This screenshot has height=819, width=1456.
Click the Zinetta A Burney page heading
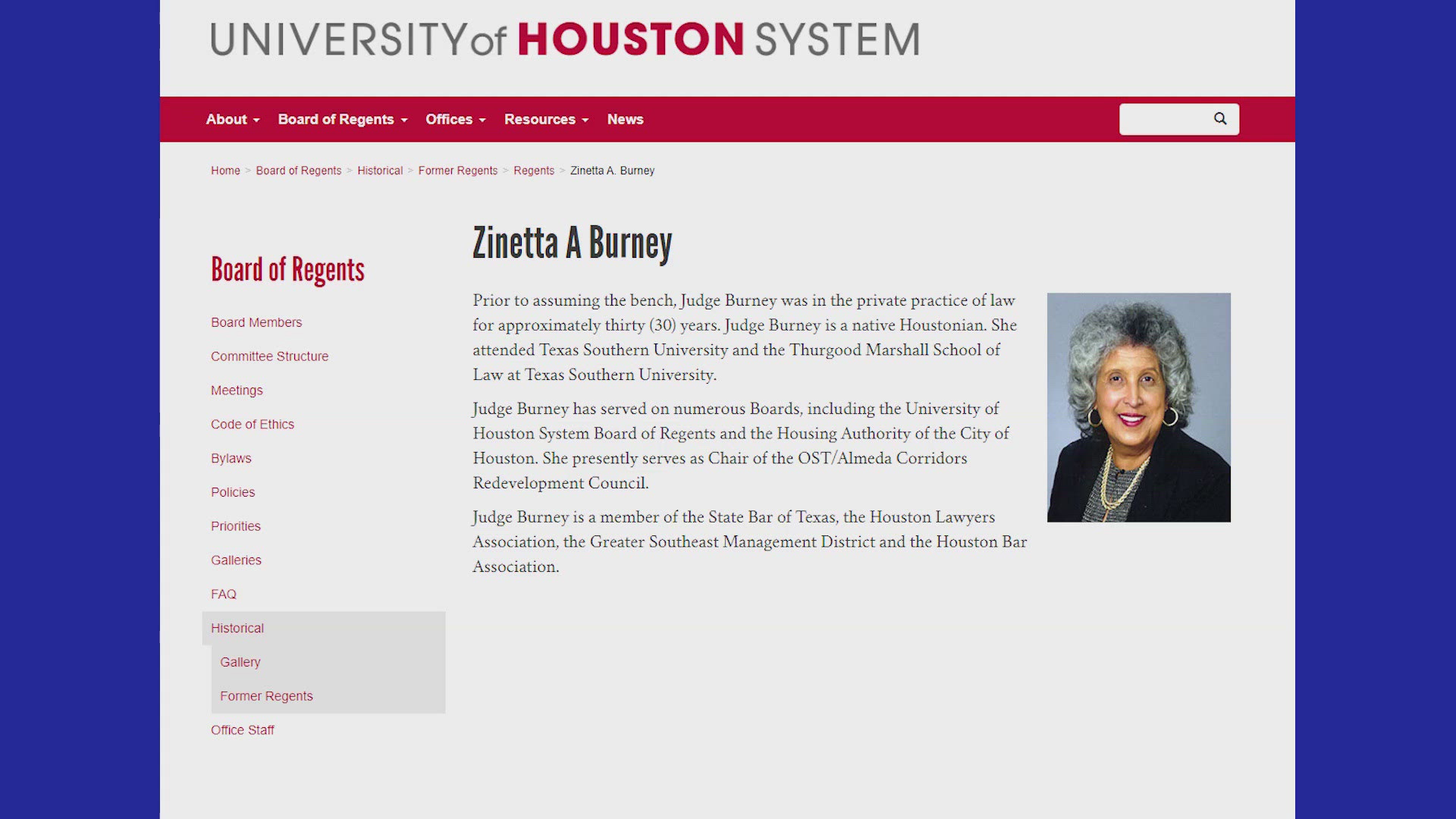pos(573,243)
